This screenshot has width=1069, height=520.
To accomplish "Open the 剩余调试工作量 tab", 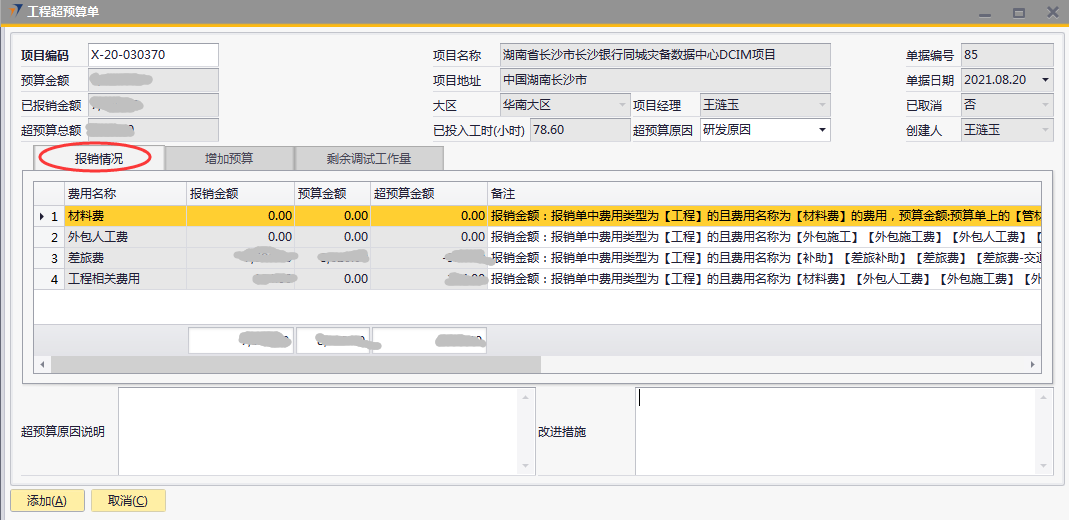I will [x=368, y=158].
